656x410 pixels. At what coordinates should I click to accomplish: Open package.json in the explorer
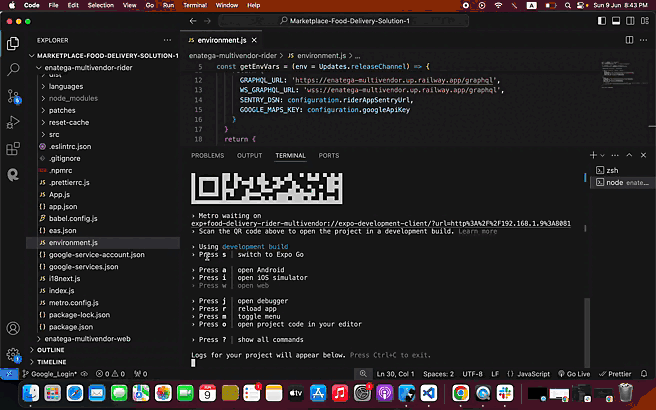point(71,326)
